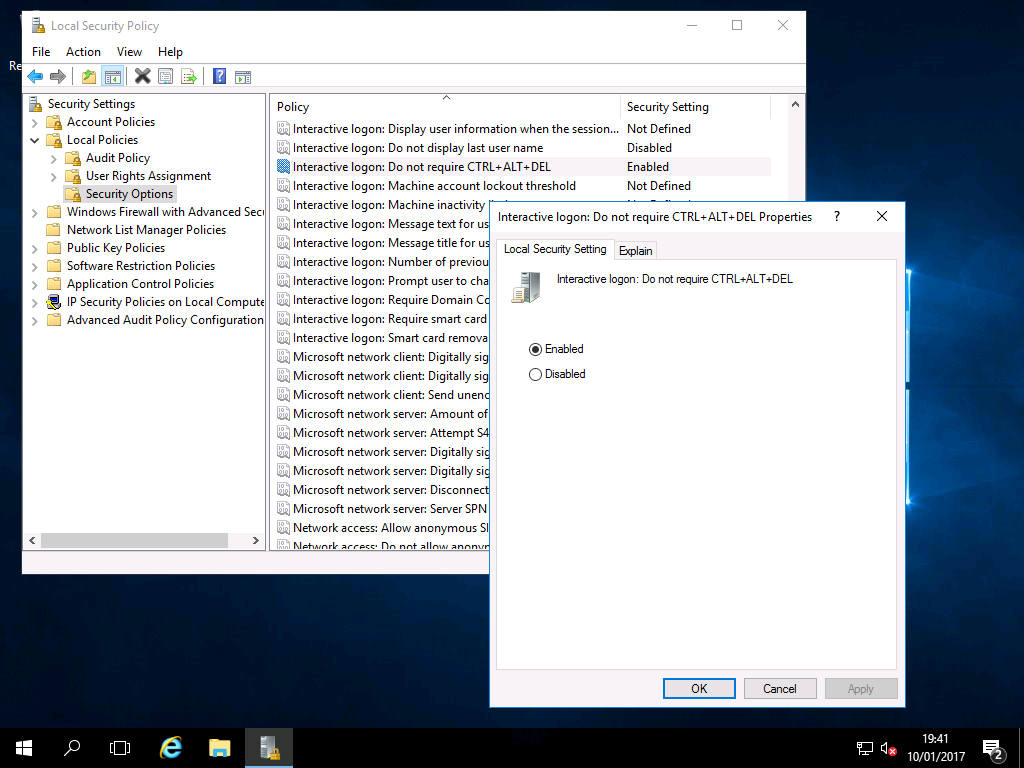Open the Action Center notifications icon

coord(992,748)
